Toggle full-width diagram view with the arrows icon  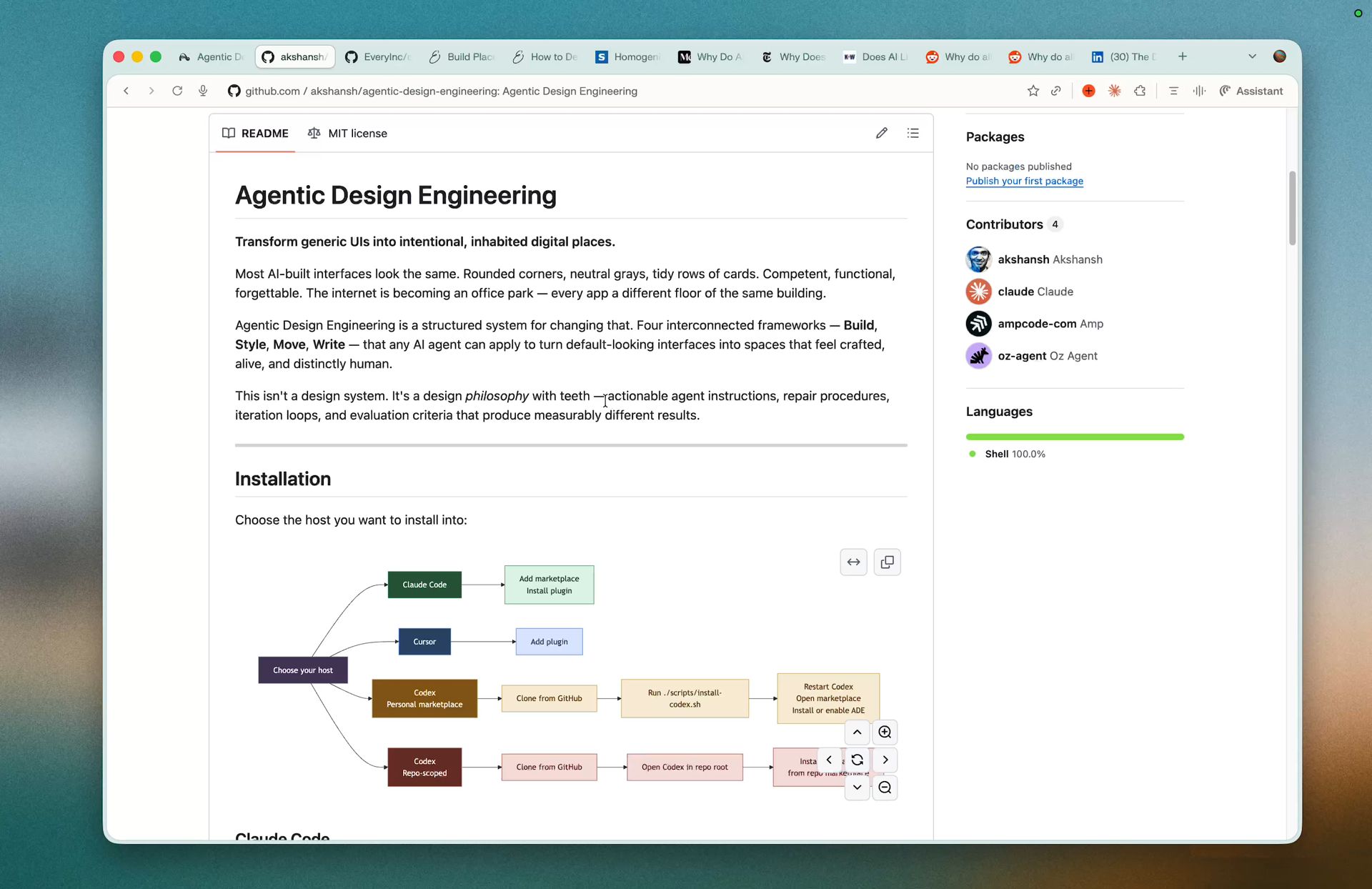[x=853, y=562]
